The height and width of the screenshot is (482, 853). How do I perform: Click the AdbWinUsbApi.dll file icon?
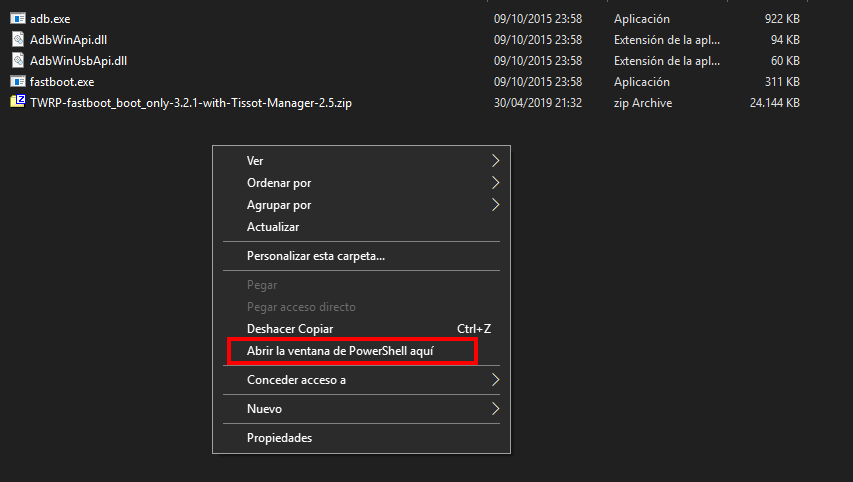click(x=17, y=61)
